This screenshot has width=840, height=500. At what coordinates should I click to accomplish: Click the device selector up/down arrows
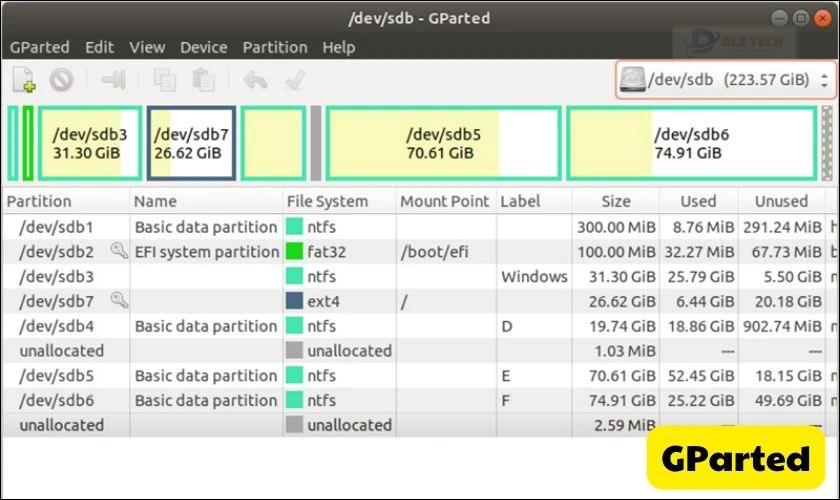coord(824,80)
